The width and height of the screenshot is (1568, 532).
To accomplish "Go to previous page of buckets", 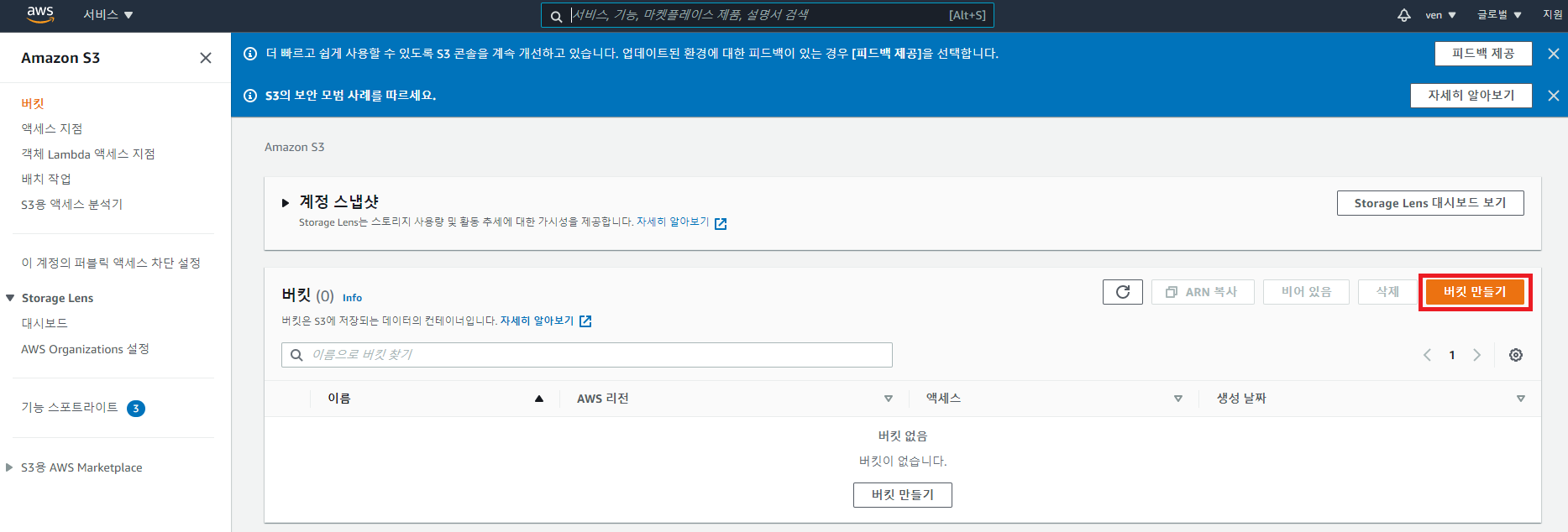I will pyautogui.click(x=1427, y=355).
